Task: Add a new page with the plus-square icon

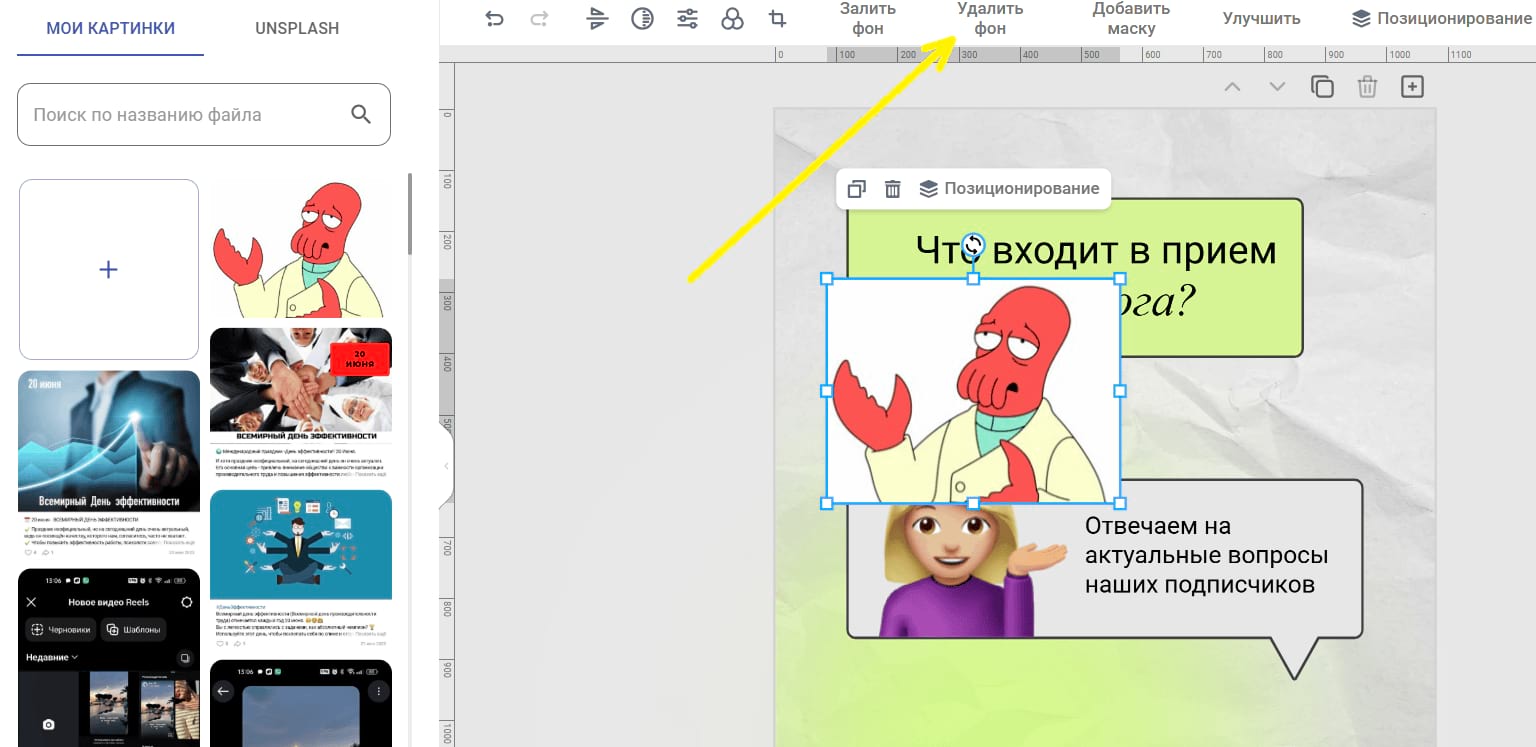Action: [1412, 87]
